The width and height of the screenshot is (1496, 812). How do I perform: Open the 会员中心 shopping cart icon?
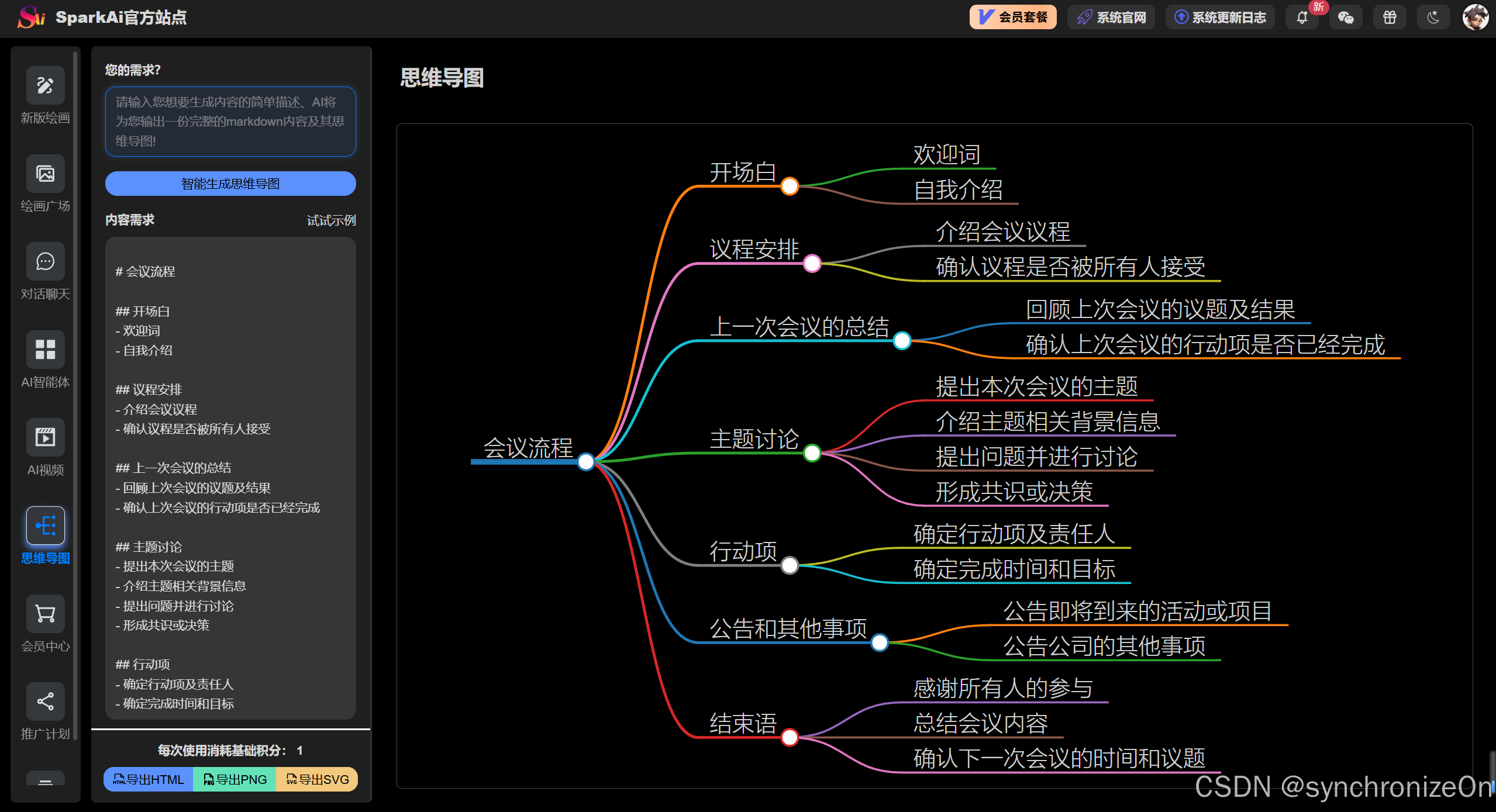45,614
